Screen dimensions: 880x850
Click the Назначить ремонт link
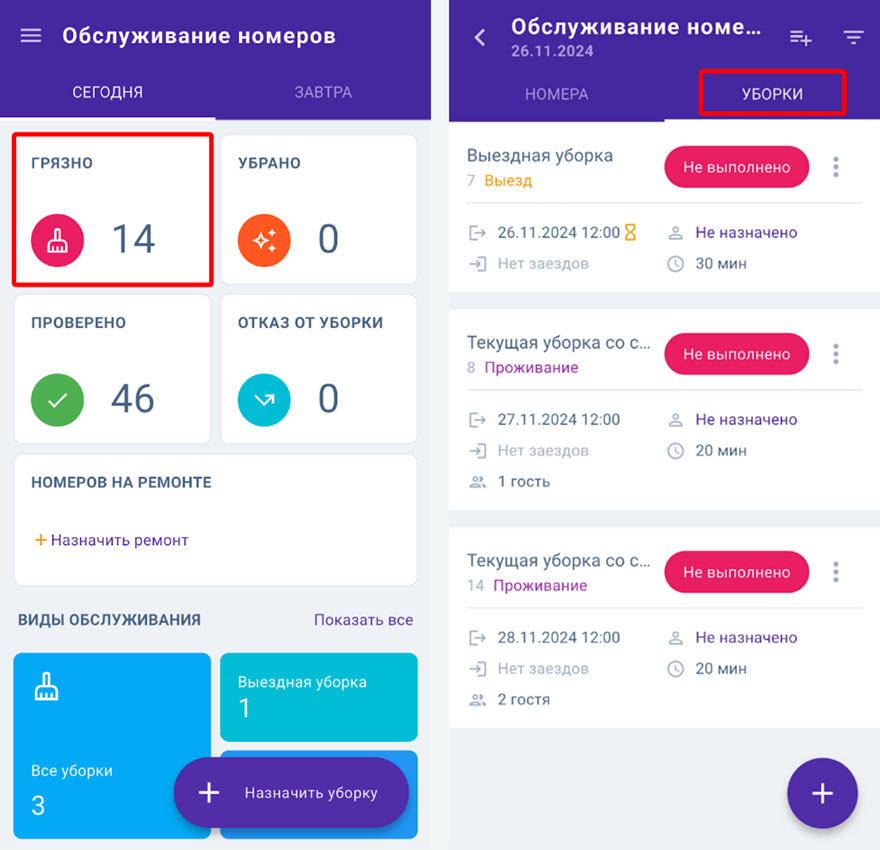[x=111, y=540]
